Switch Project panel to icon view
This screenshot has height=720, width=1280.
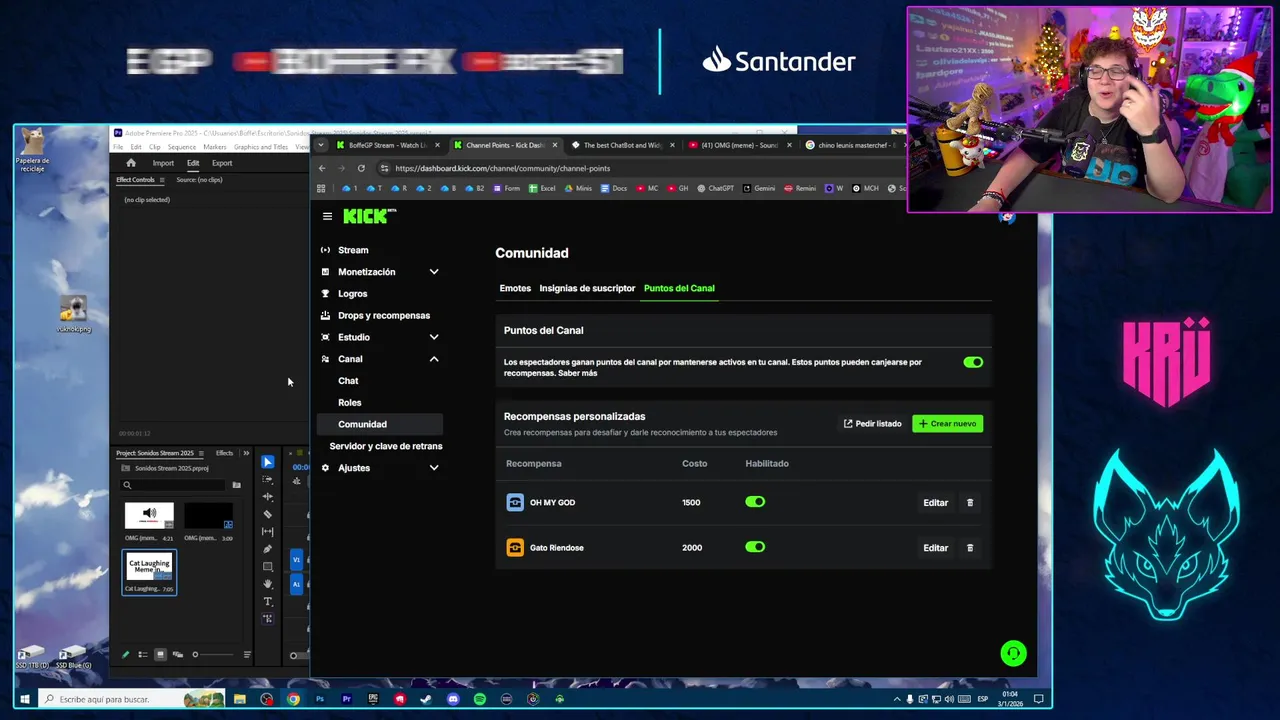[160, 655]
